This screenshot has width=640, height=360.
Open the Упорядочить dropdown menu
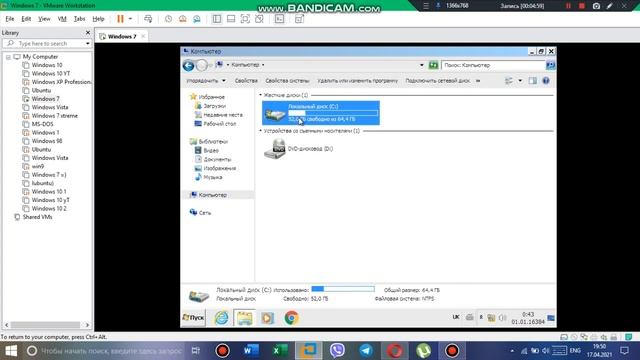[x=206, y=81]
